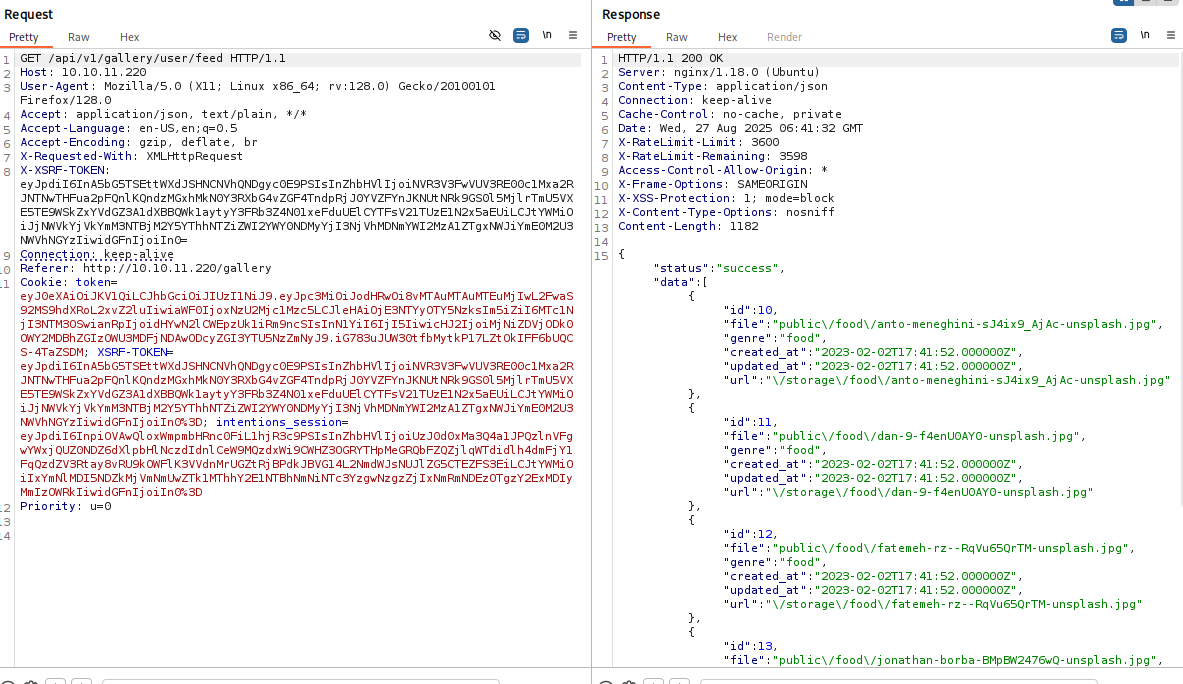This screenshot has height=684, width=1183.
Task: Click the Date: Wed, 27 Aug 2025 header
Action: pos(740,128)
